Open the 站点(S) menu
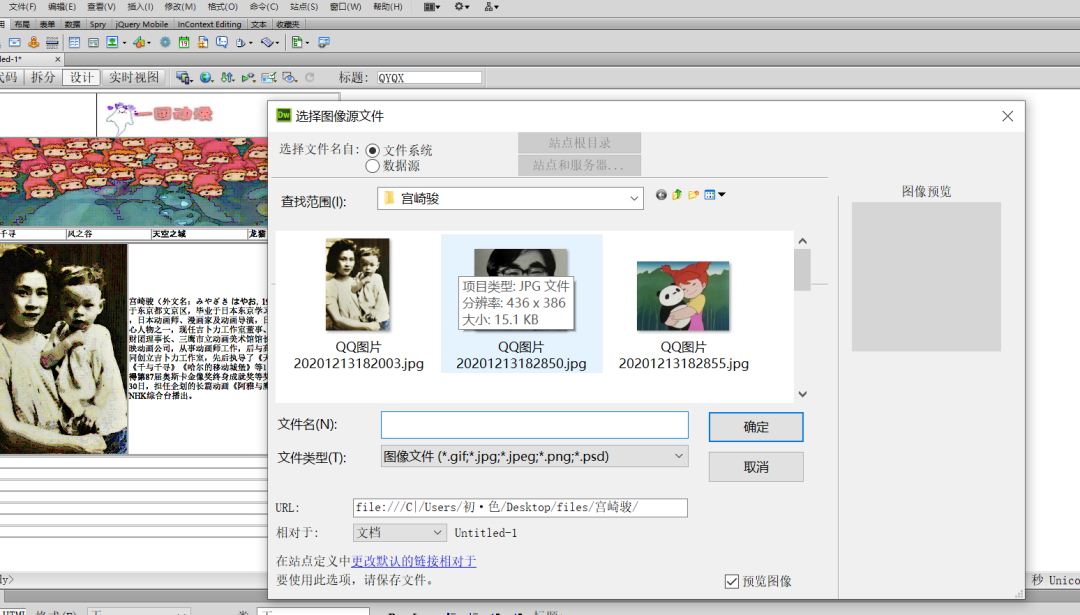 pyautogui.click(x=304, y=7)
